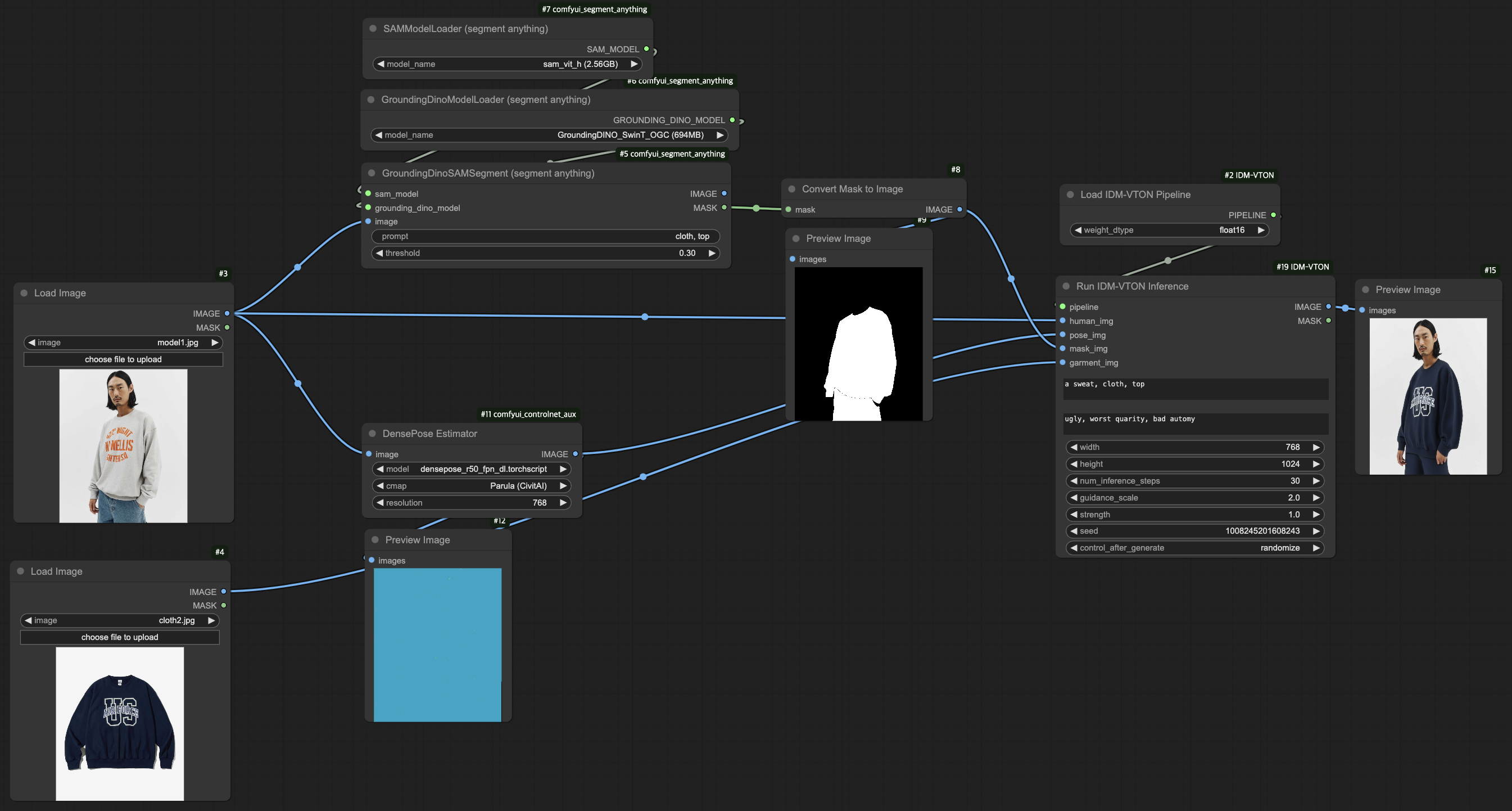Collapse the SAMModelLoader node via its dot
The height and width of the screenshot is (811, 1512).
click(373, 28)
